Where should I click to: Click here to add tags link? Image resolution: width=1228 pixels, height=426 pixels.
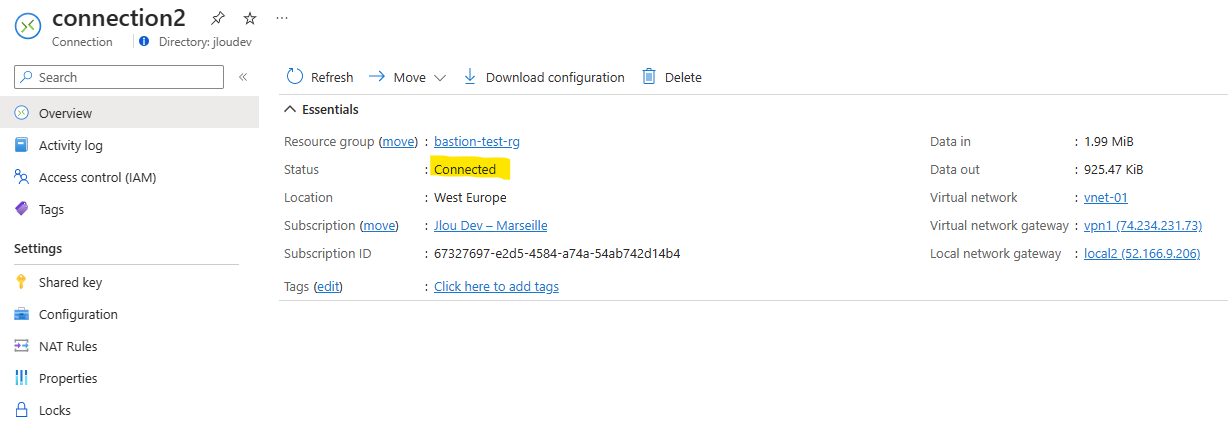(496, 286)
